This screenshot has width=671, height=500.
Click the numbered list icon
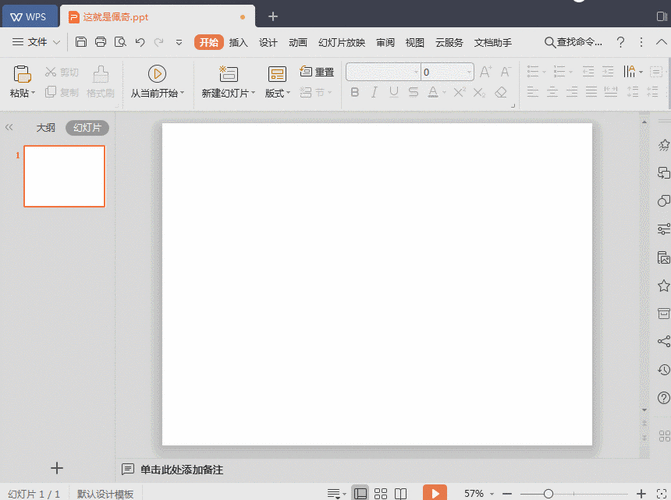[x=559, y=71]
